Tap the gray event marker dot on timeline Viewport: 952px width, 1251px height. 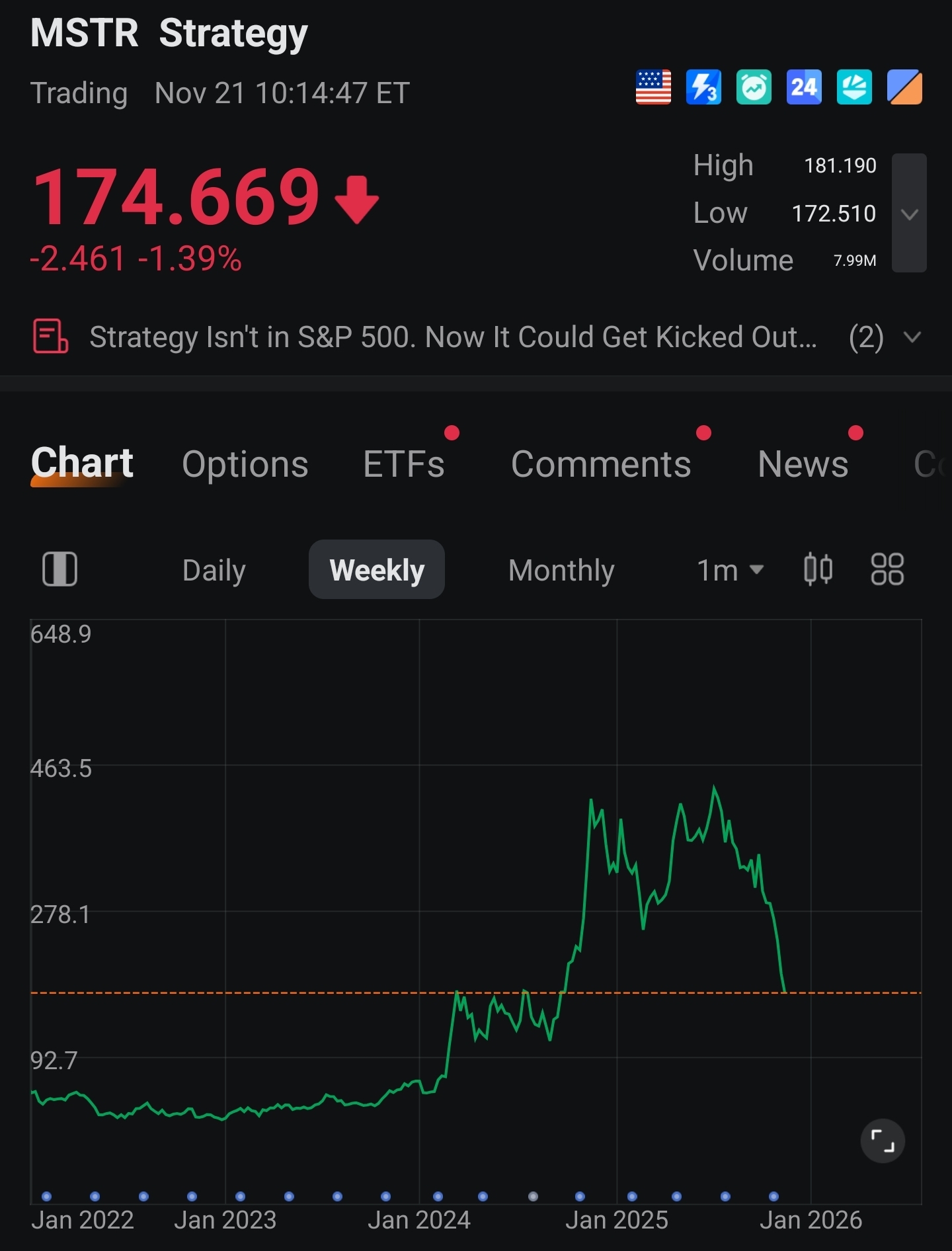533,1196
